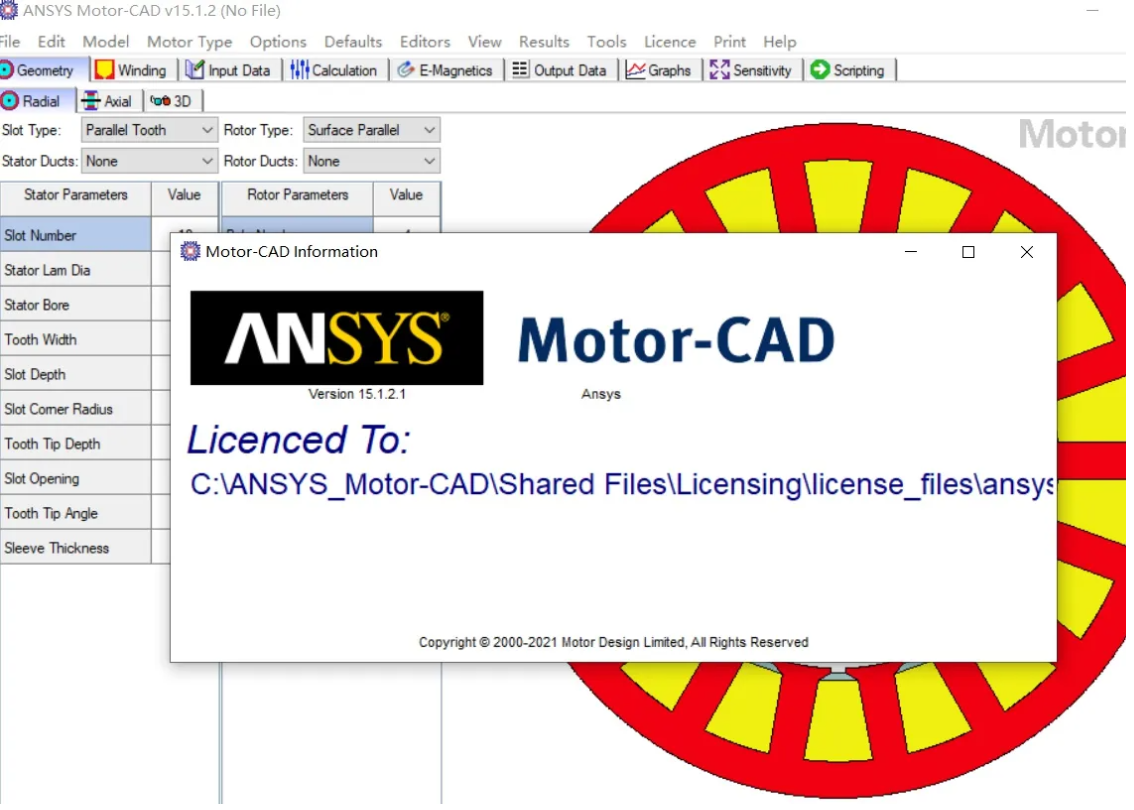The width and height of the screenshot is (1134, 810).
Task: Click the ANSYS logo in the dialog
Action: click(335, 337)
